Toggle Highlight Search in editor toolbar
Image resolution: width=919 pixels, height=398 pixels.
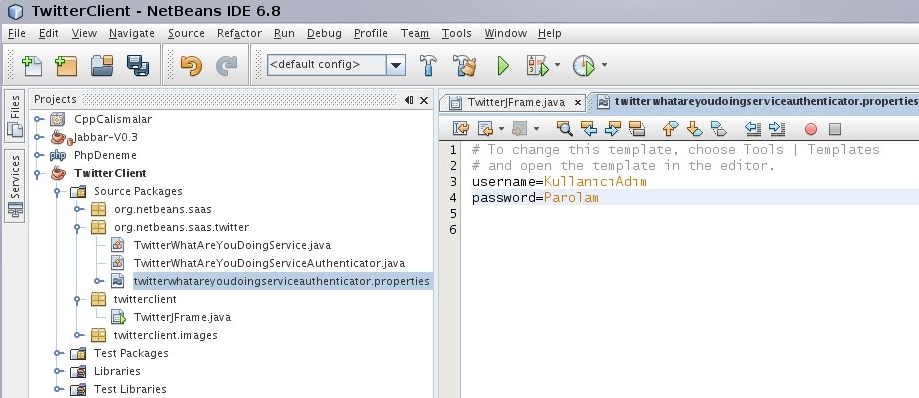coord(637,128)
